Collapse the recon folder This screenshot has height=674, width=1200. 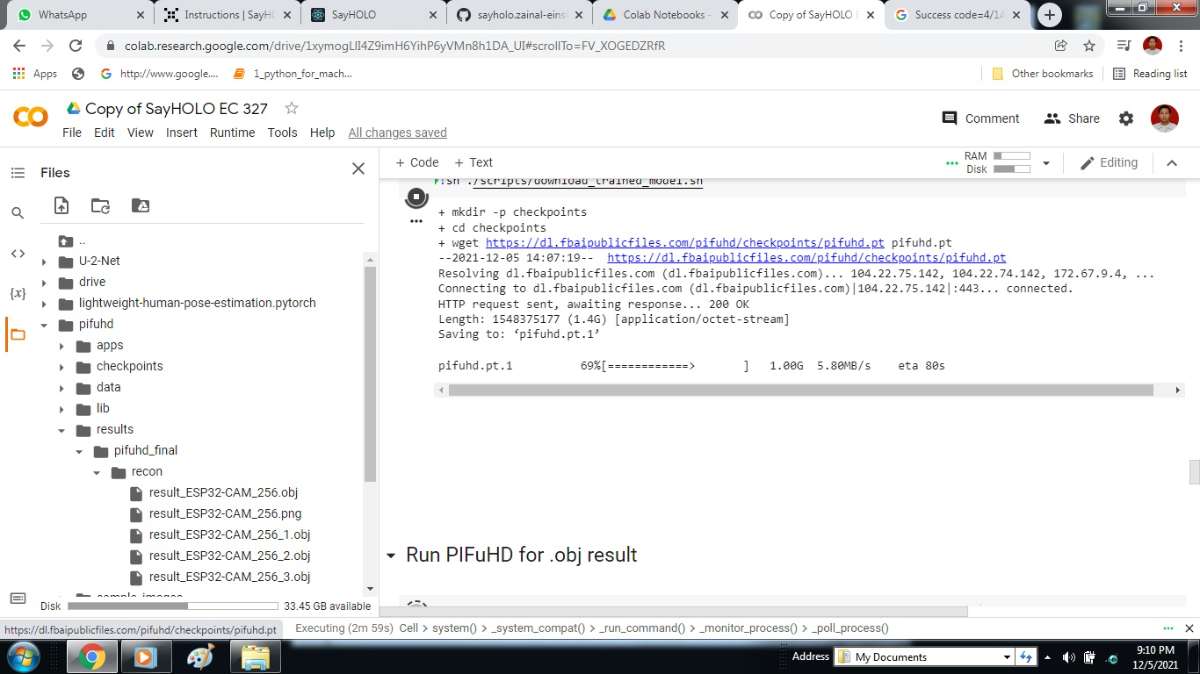pyautogui.click(x=97, y=472)
